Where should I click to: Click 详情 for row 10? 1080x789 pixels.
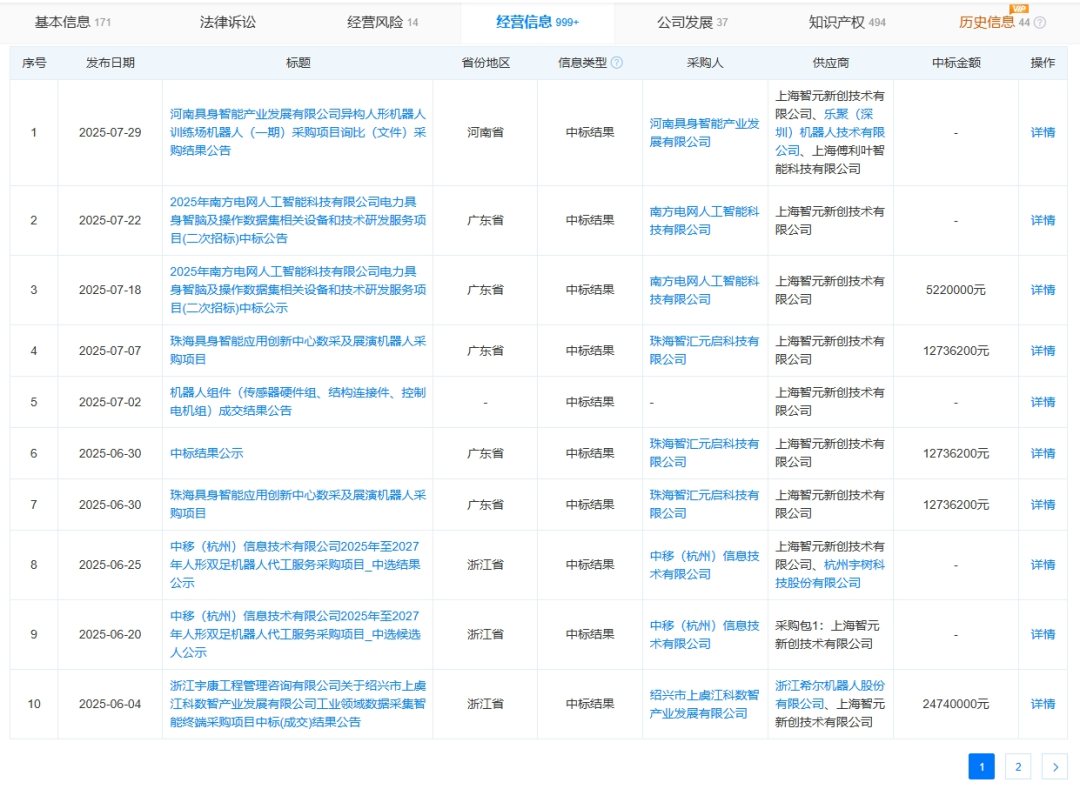[x=1043, y=704]
